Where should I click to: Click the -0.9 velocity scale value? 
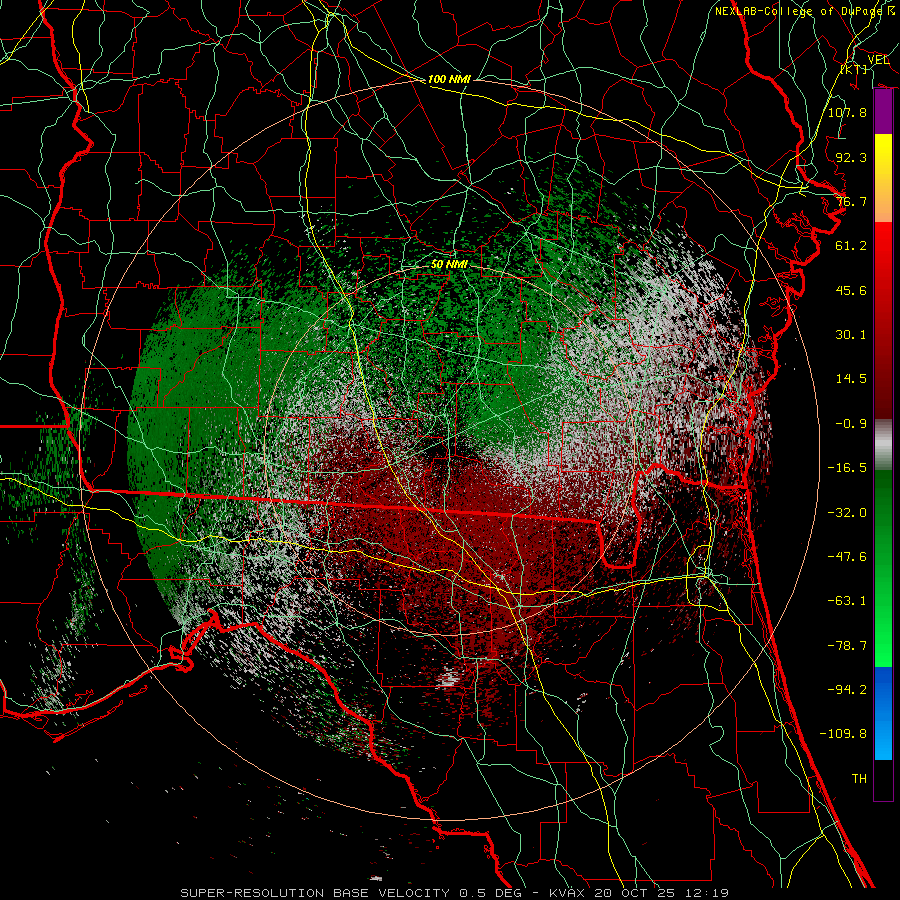coord(851,424)
